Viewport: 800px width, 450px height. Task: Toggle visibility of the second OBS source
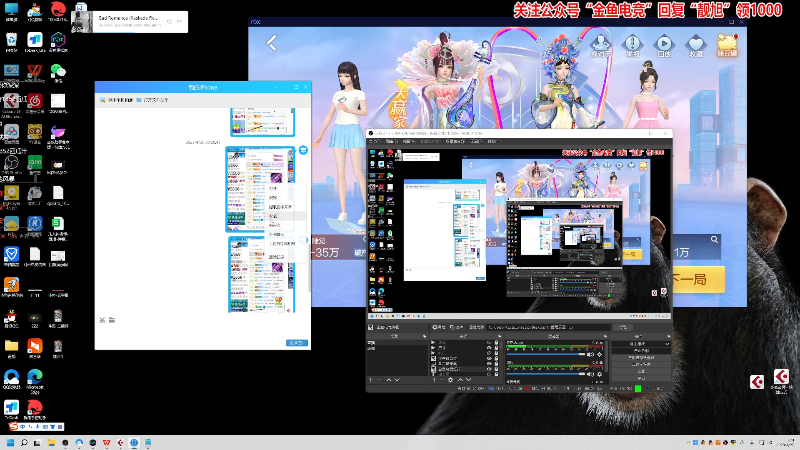[x=489, y=347]
